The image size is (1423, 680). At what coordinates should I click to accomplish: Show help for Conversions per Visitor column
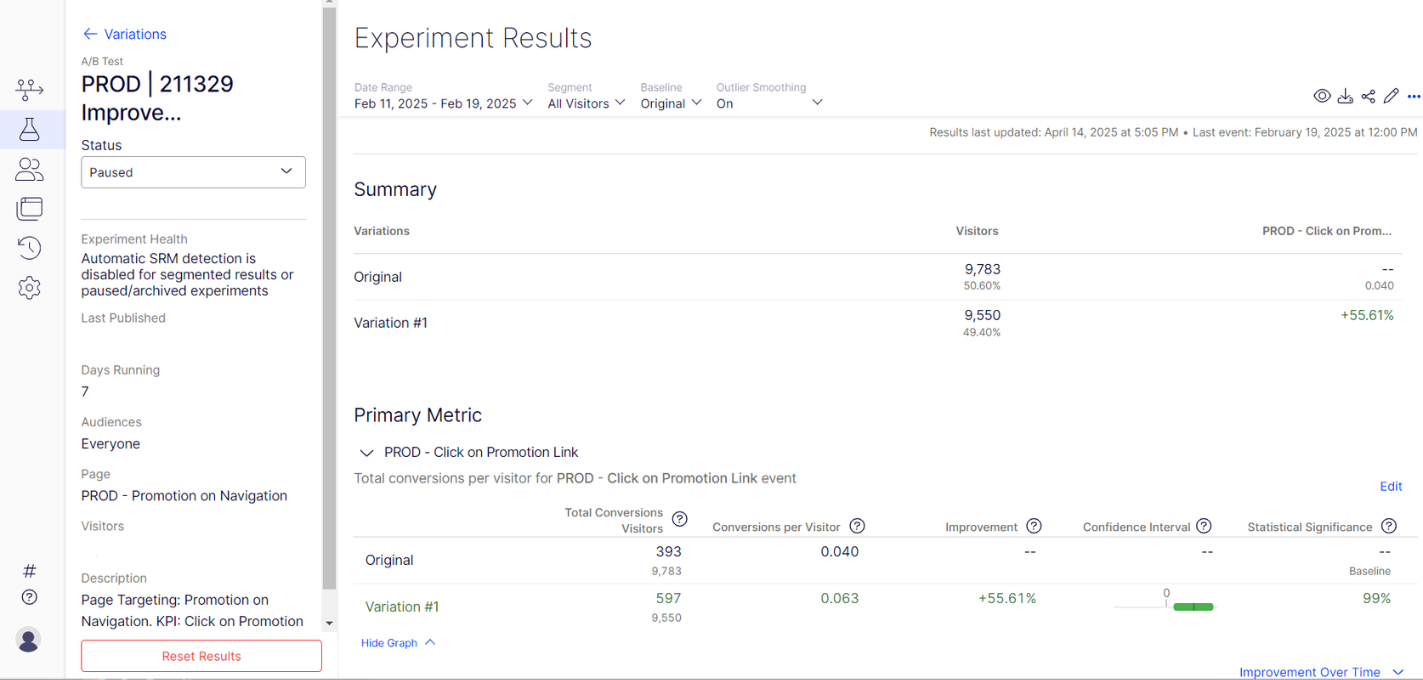(x=857, y=526)
